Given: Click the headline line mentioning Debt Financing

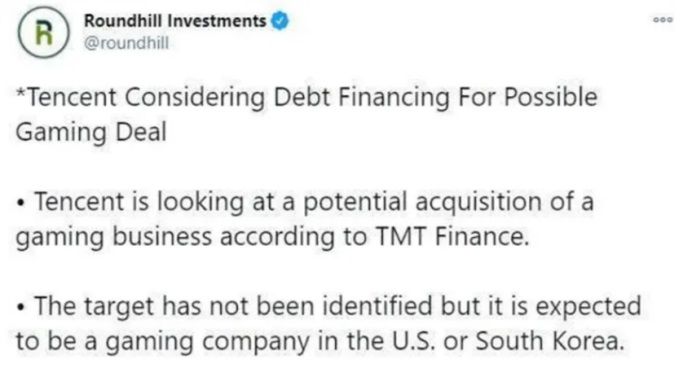Looking at the screenshot, I should click(x=307, y=98).
